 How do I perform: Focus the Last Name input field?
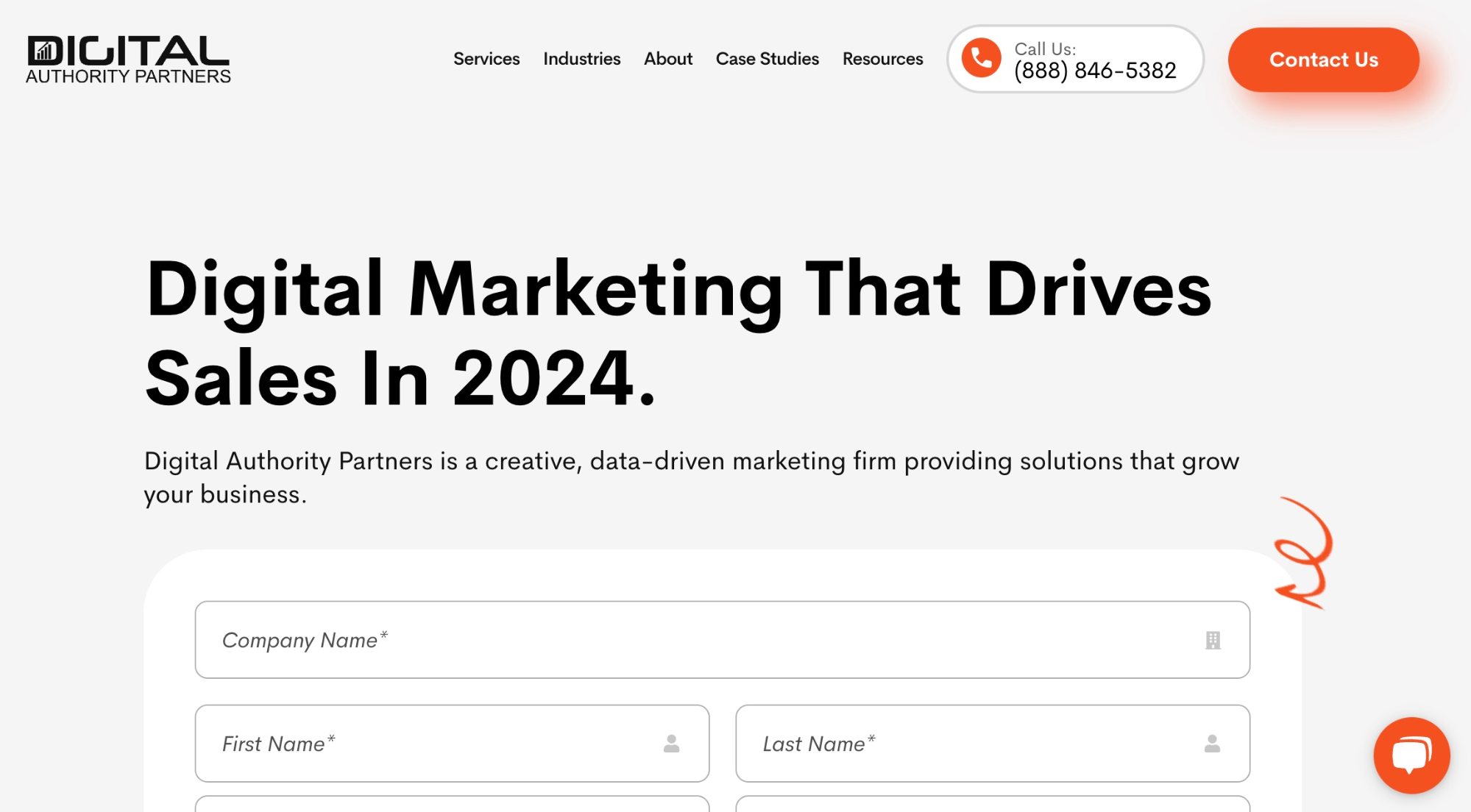pos(993,744)
